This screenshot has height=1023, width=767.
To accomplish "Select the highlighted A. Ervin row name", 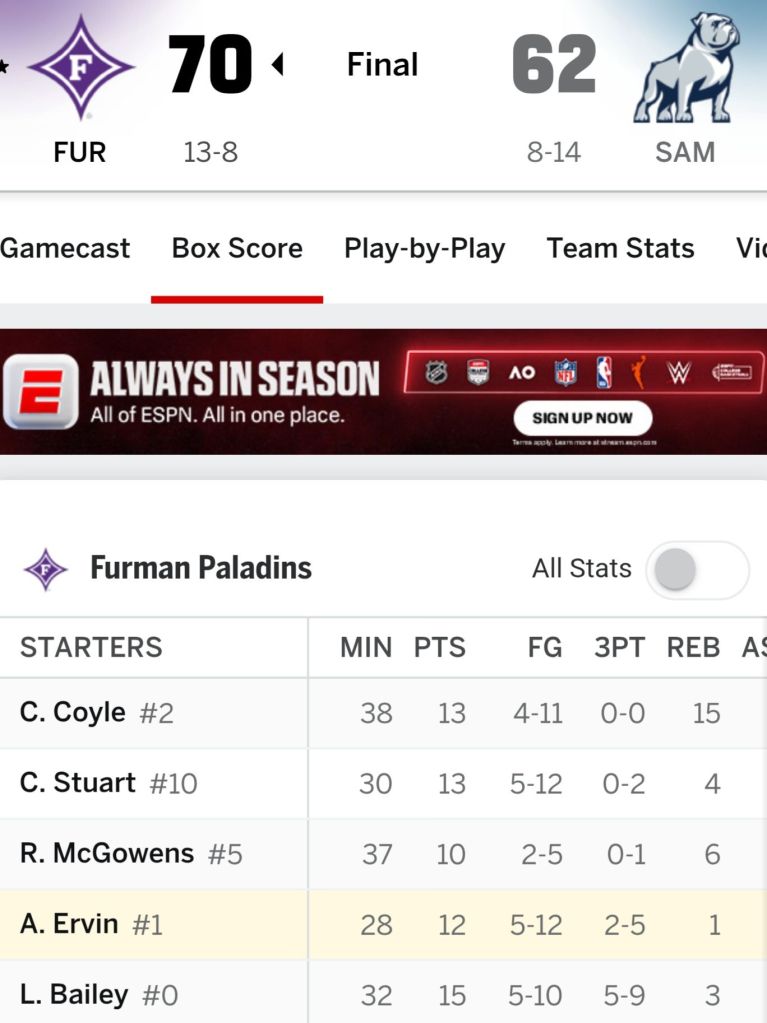I will 69,923.
